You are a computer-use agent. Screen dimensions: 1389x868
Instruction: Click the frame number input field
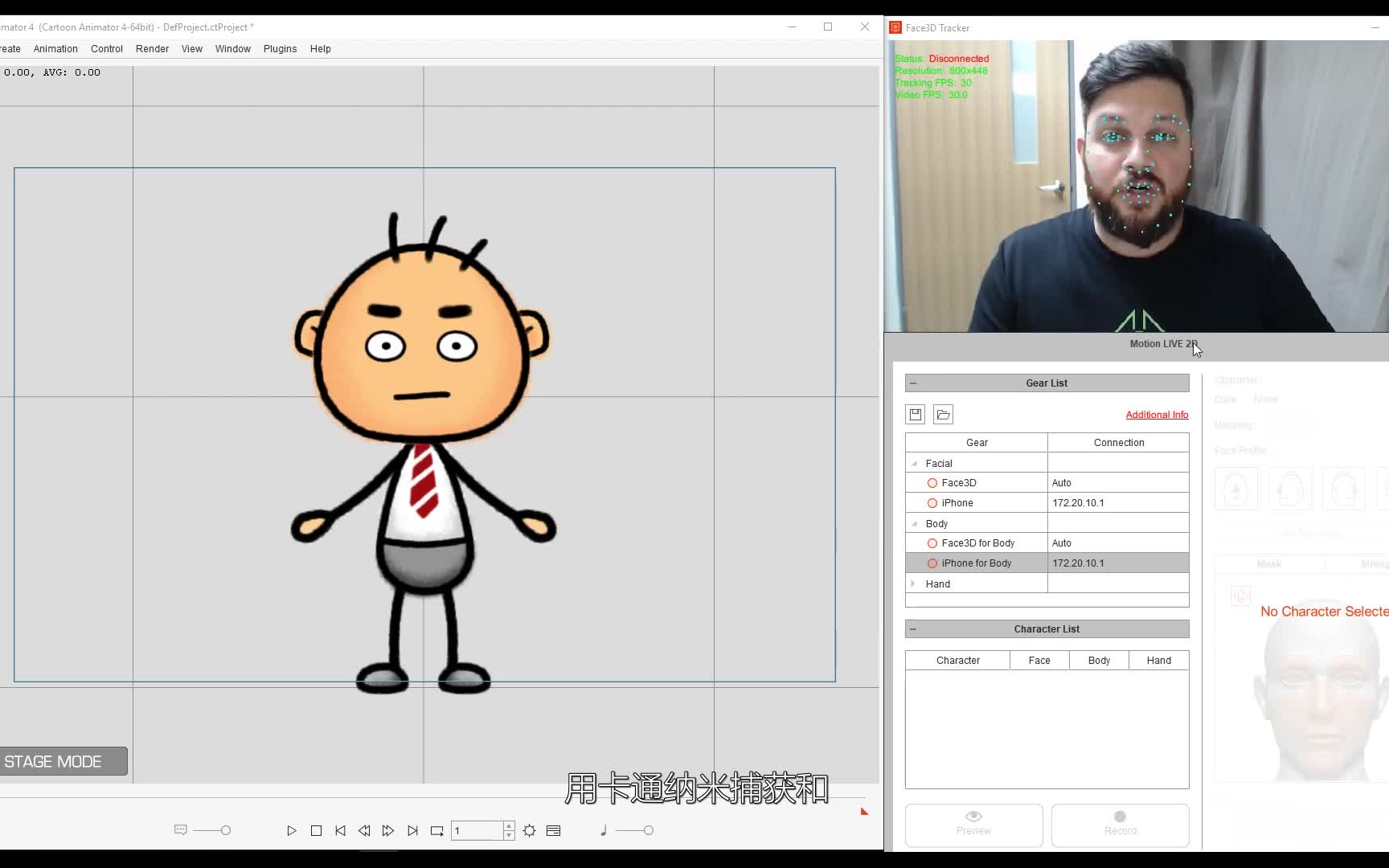click(477, 830)
